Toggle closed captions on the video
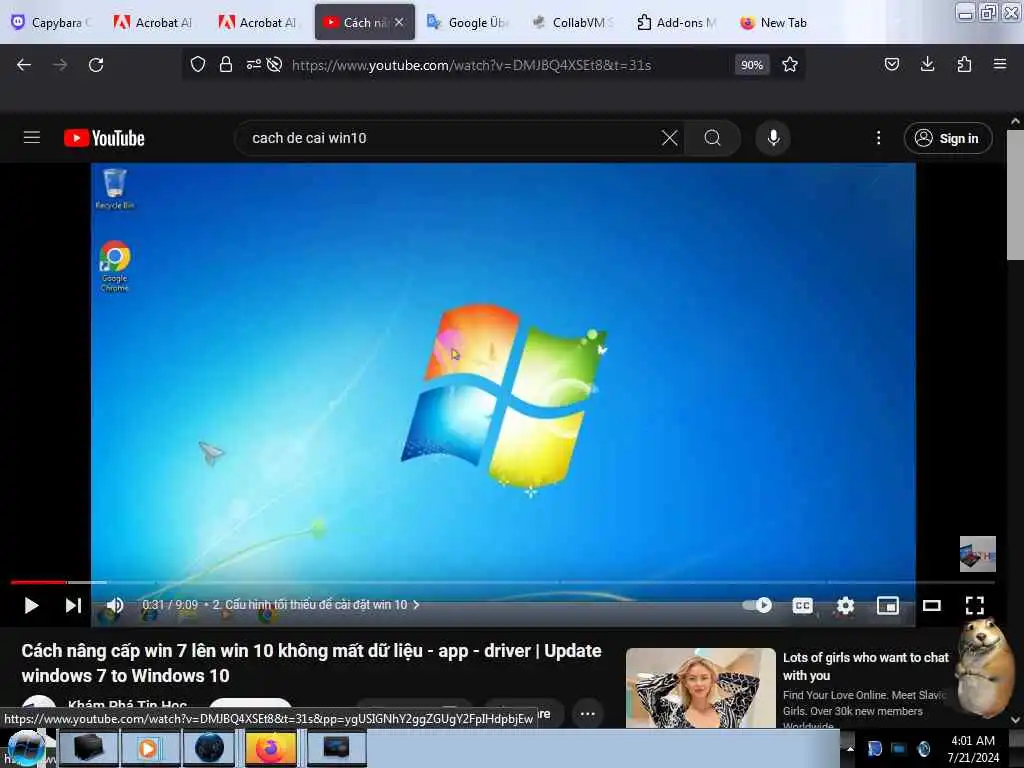Viewport: 1024px width, 768px height. pyautogui.click(x=802, y=605)
